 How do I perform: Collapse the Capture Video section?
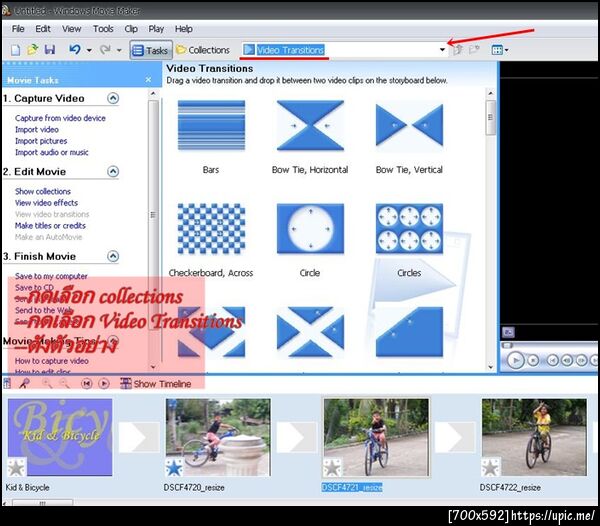[113, 98]
